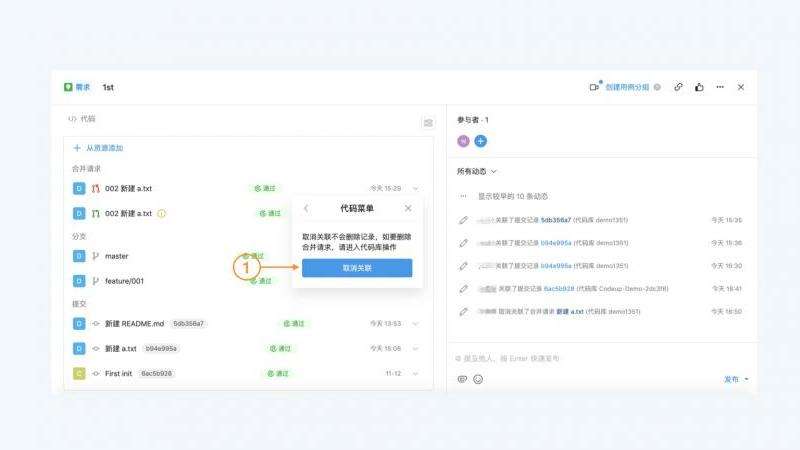Click the pencil icon on the 15:35 activity
Viewport: 800px width, 450px height.
point(463,220)
